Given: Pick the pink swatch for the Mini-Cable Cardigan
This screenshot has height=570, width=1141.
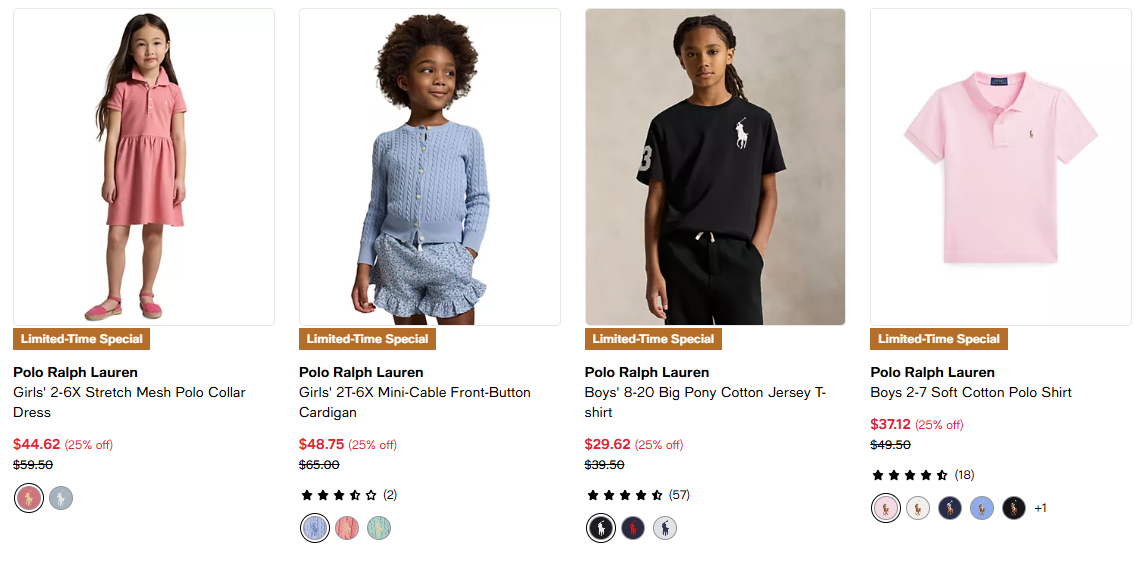Looking at the screenshot, I should tap(347, 528).
